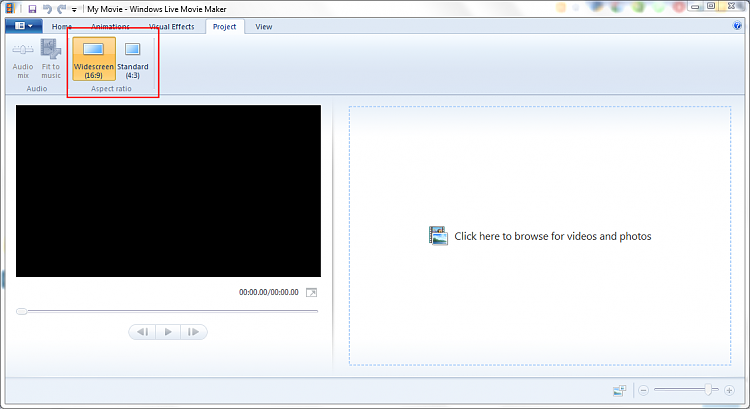Screen dimensions: 750x409
Task: Click the Fit to music button
Action: click(x=51, y=59)
